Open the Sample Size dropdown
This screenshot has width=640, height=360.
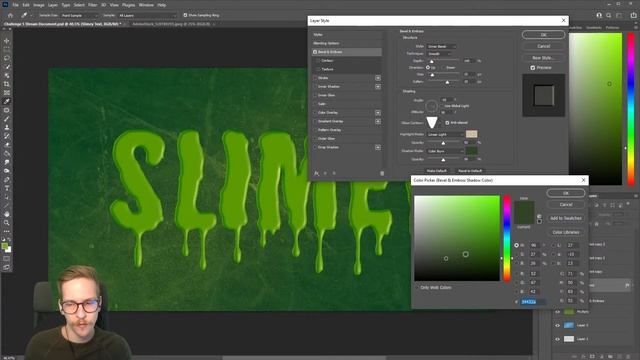(x=80, y=16)
